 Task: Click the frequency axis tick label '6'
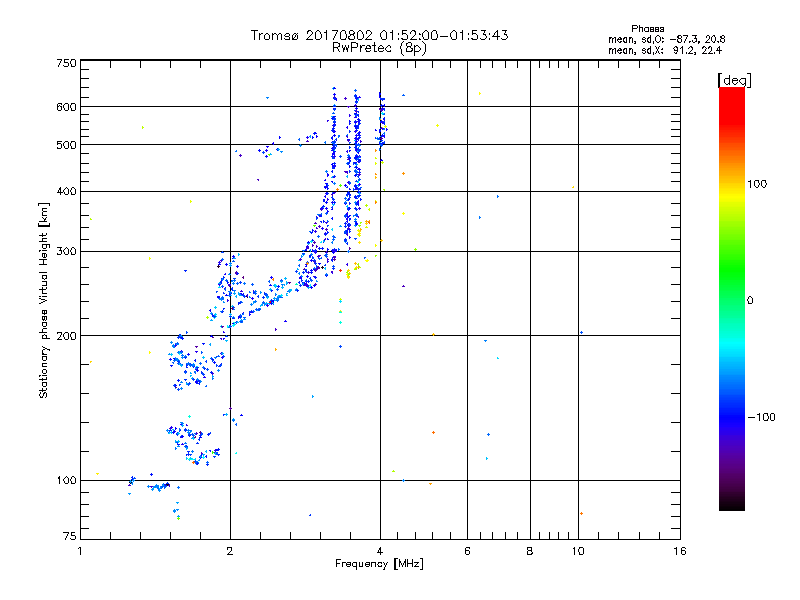(x=467, y=551)
